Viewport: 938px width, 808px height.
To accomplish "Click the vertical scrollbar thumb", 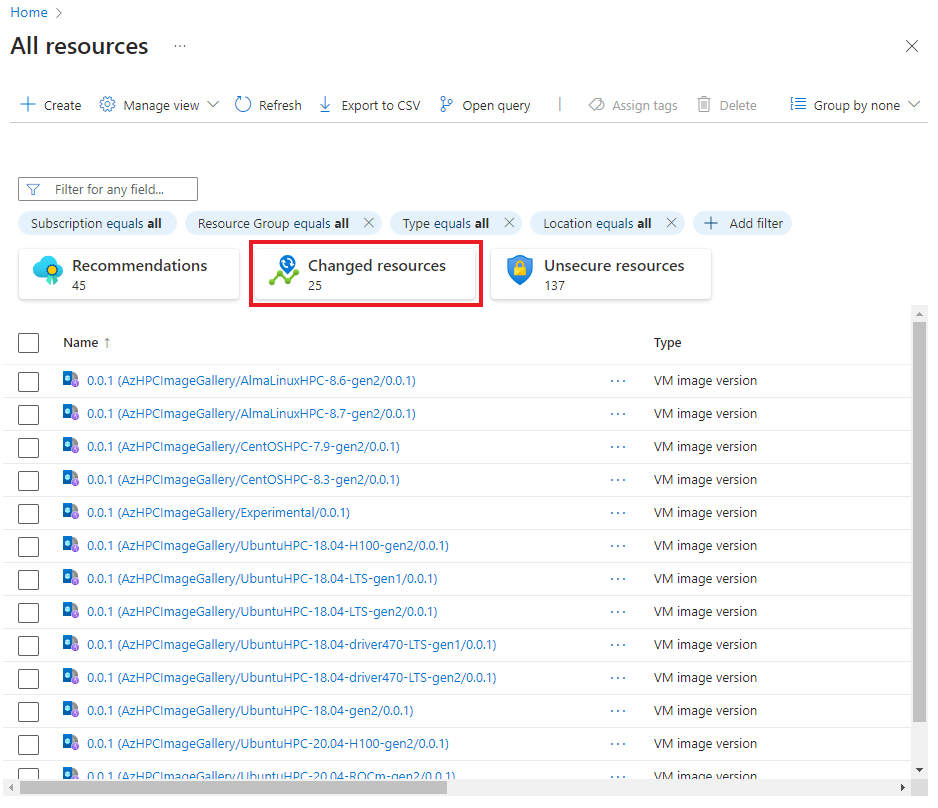I will pos(919,522).
